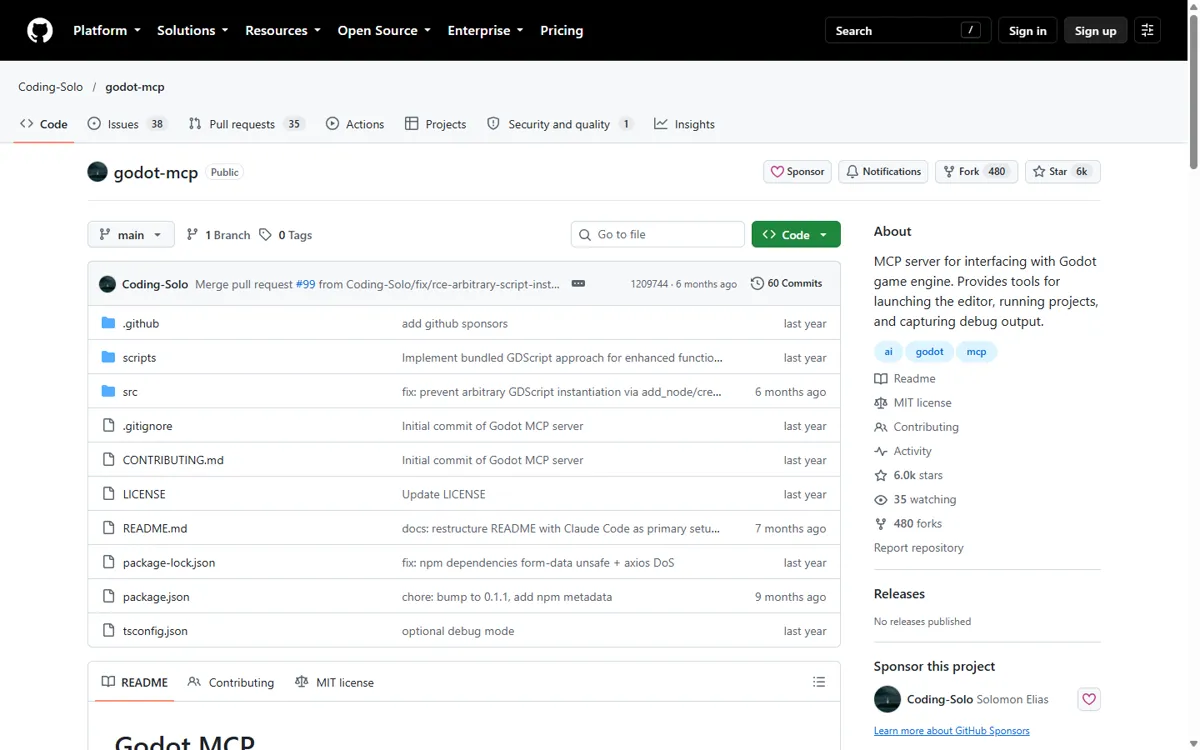Click the Go to file search field
Image resolution: width=1200 pixels, height=750 pixels.
658,235
